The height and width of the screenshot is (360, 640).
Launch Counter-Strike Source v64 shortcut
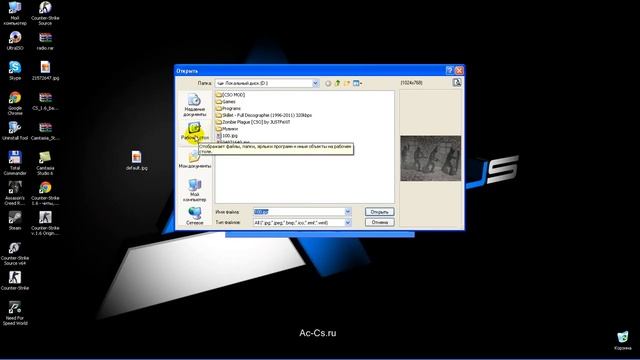tap(15, 253)
